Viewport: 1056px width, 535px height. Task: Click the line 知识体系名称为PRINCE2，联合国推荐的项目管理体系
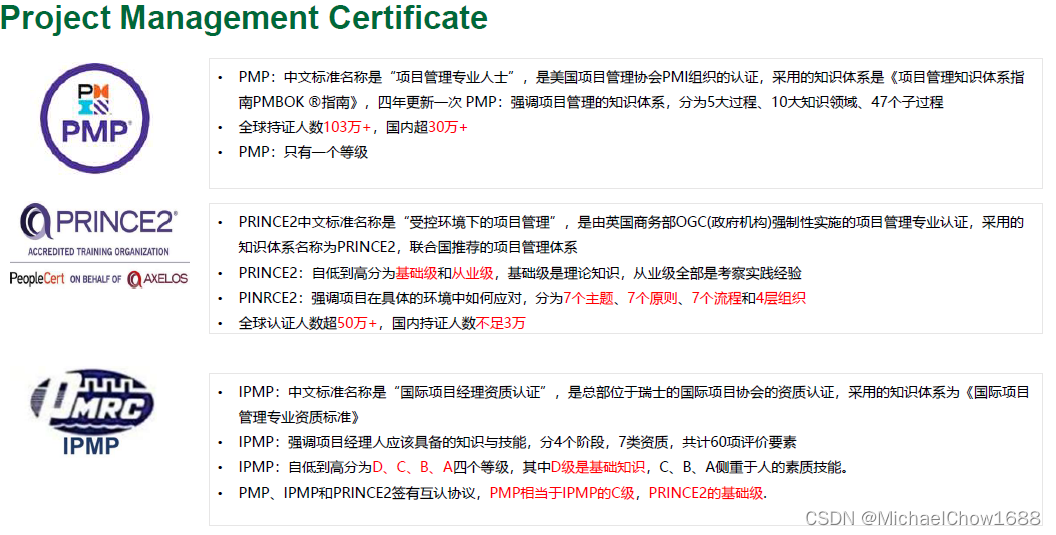pos(407,247)
